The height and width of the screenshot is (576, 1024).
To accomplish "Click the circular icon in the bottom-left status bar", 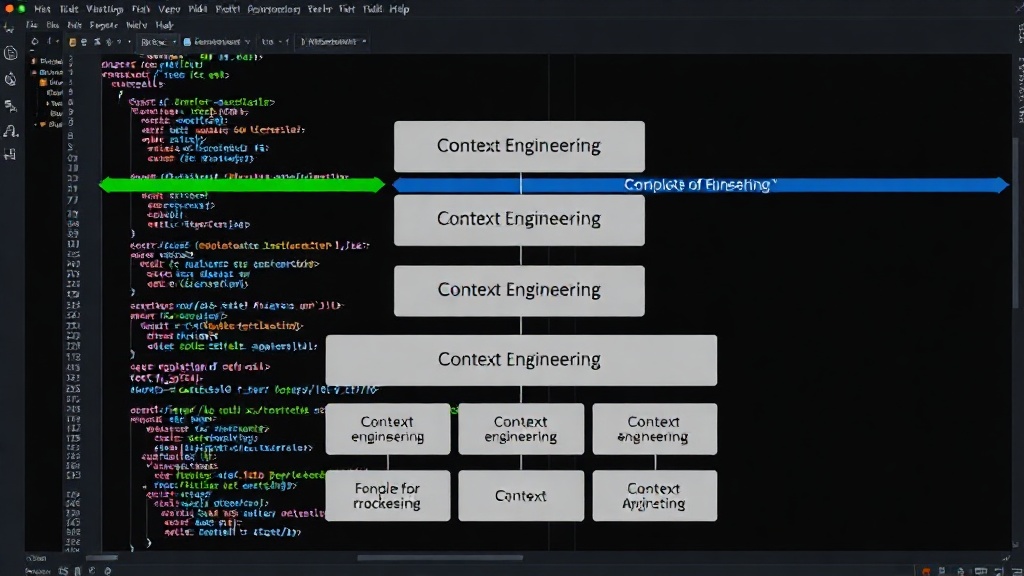I will click(x=108, y=571).
